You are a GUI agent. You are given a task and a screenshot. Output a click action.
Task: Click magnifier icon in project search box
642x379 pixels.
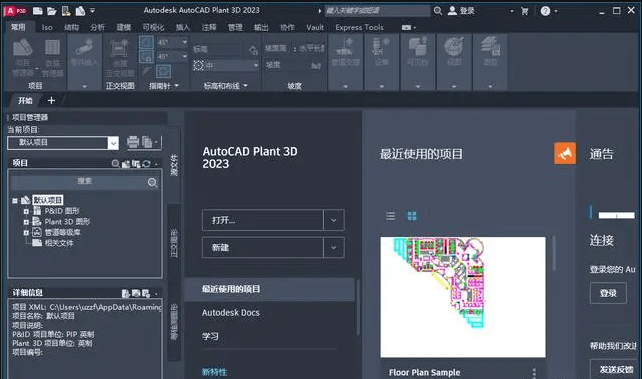click(x=152, y=182)
